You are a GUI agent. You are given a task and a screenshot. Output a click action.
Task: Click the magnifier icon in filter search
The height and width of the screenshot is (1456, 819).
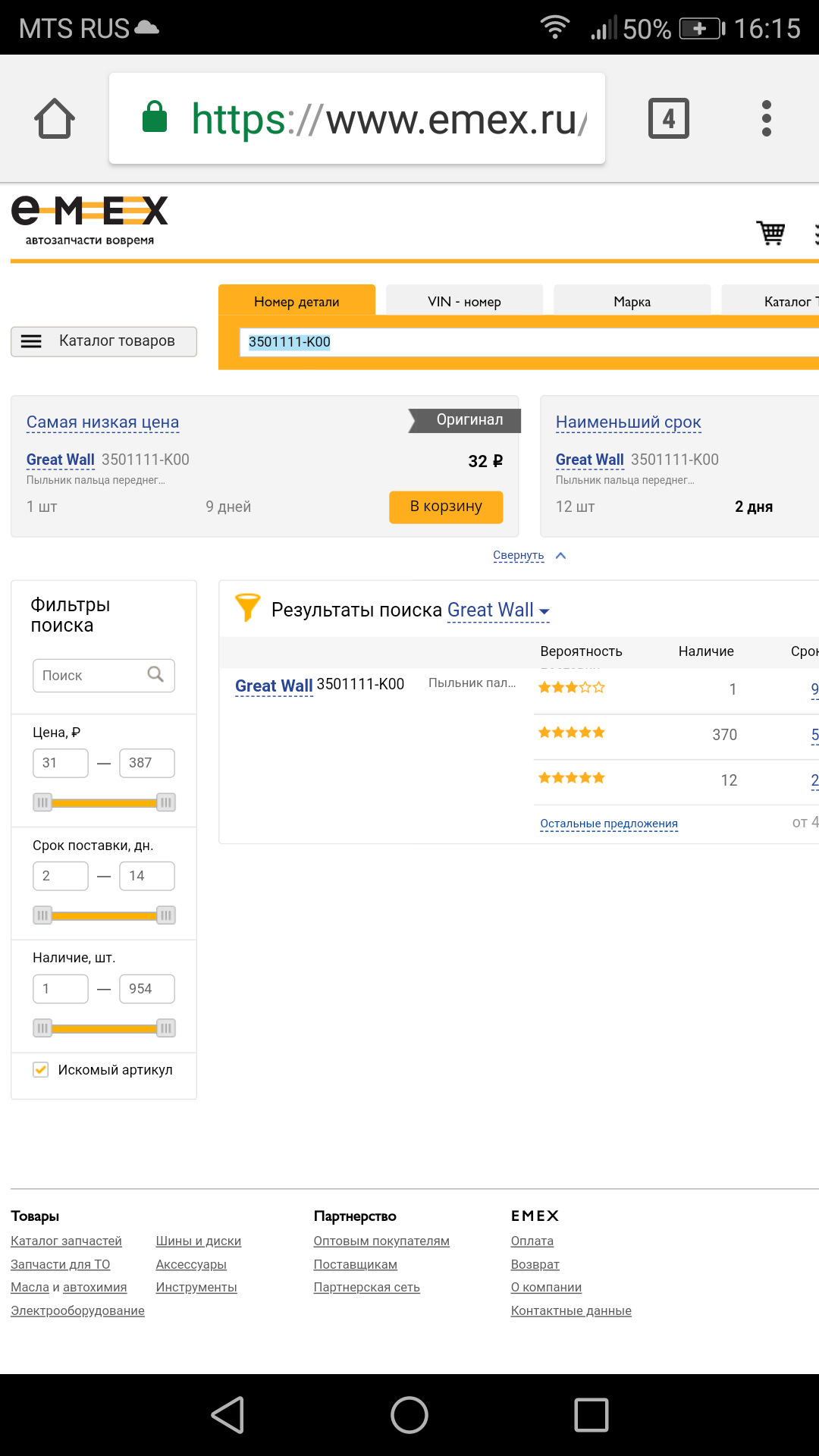155,674
